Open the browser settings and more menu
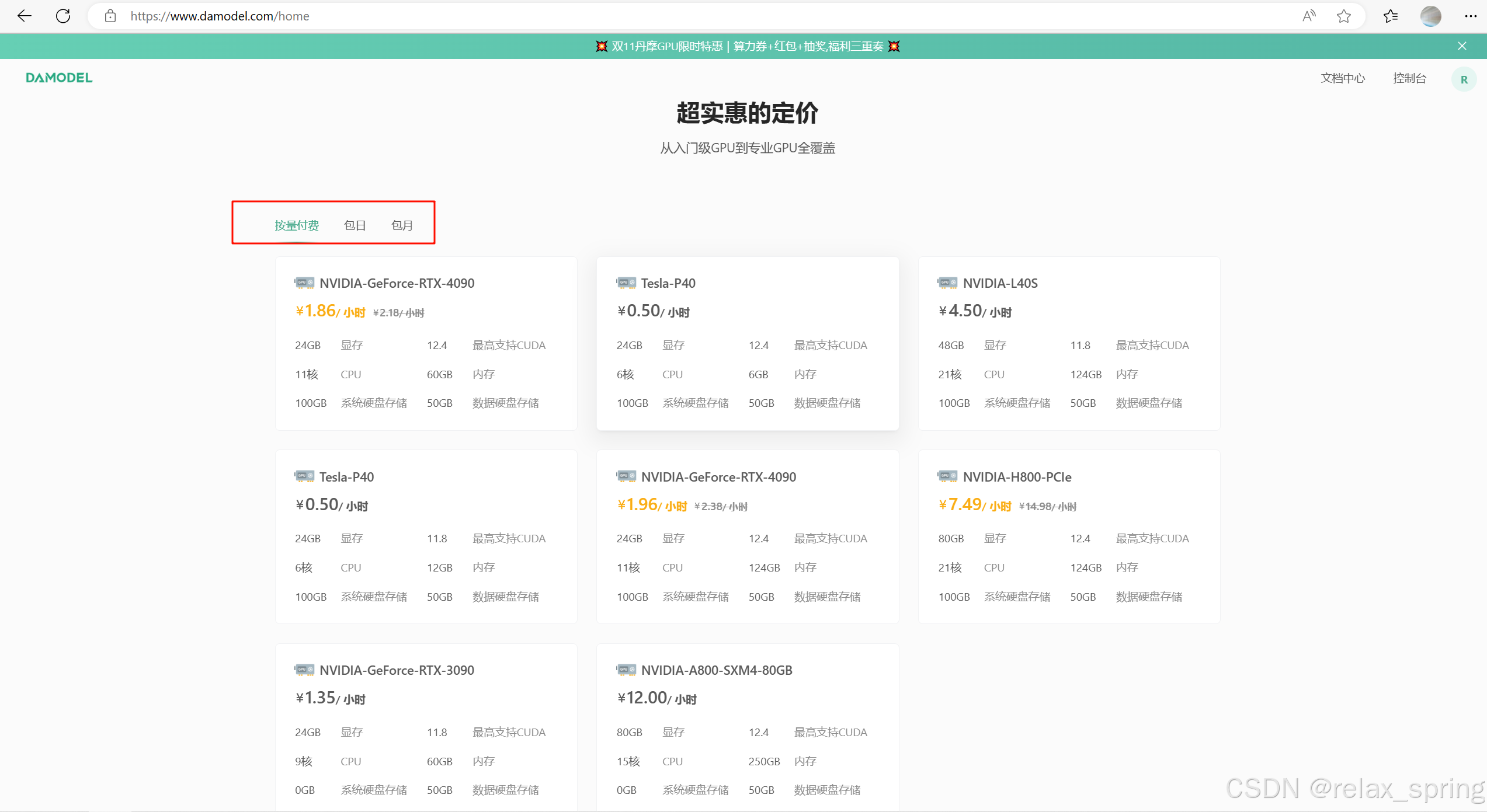The width and height of the screenshot is (1487, 812). click(x=1471, y=16)
